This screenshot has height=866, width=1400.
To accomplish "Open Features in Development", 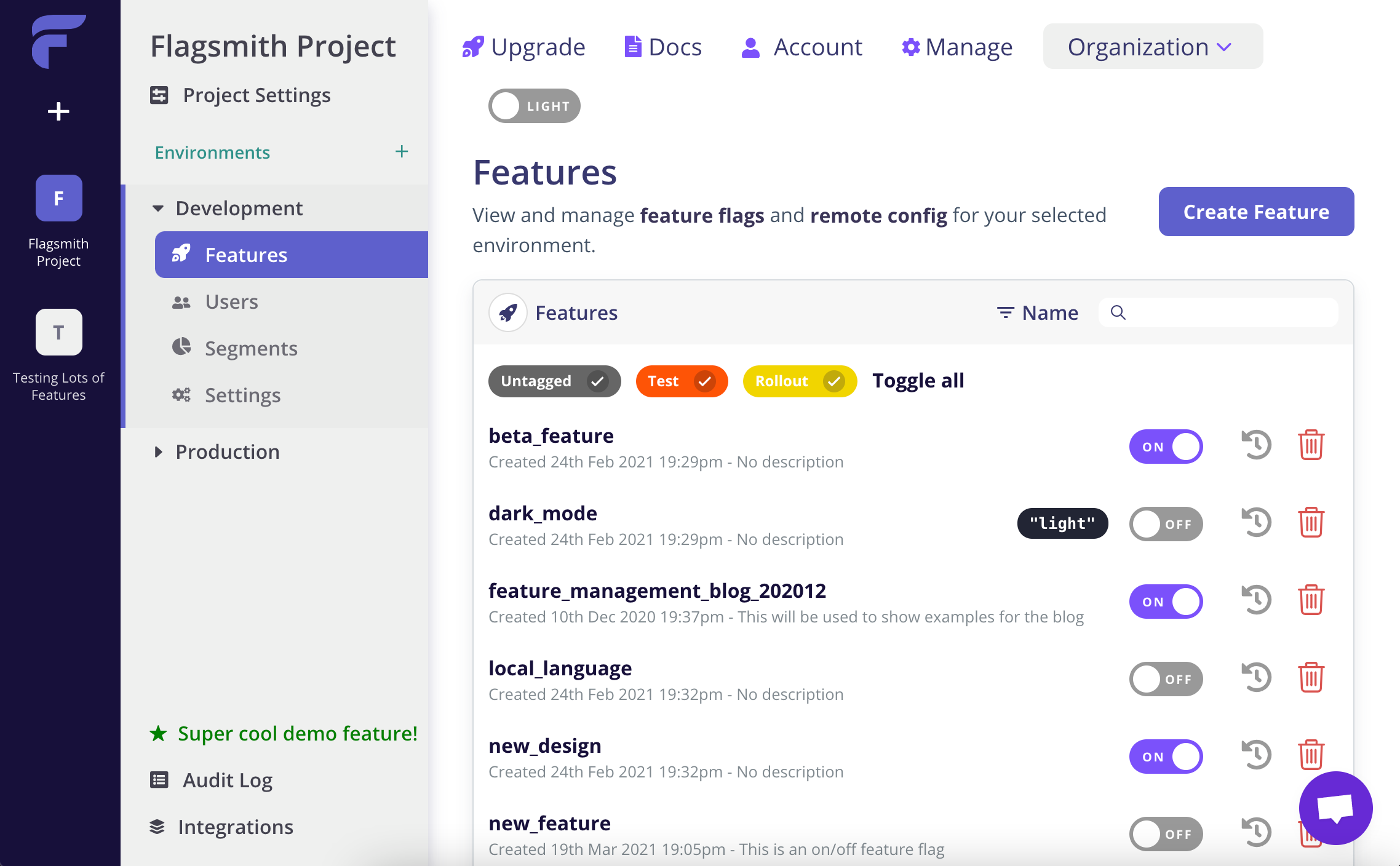I will 291,255.
